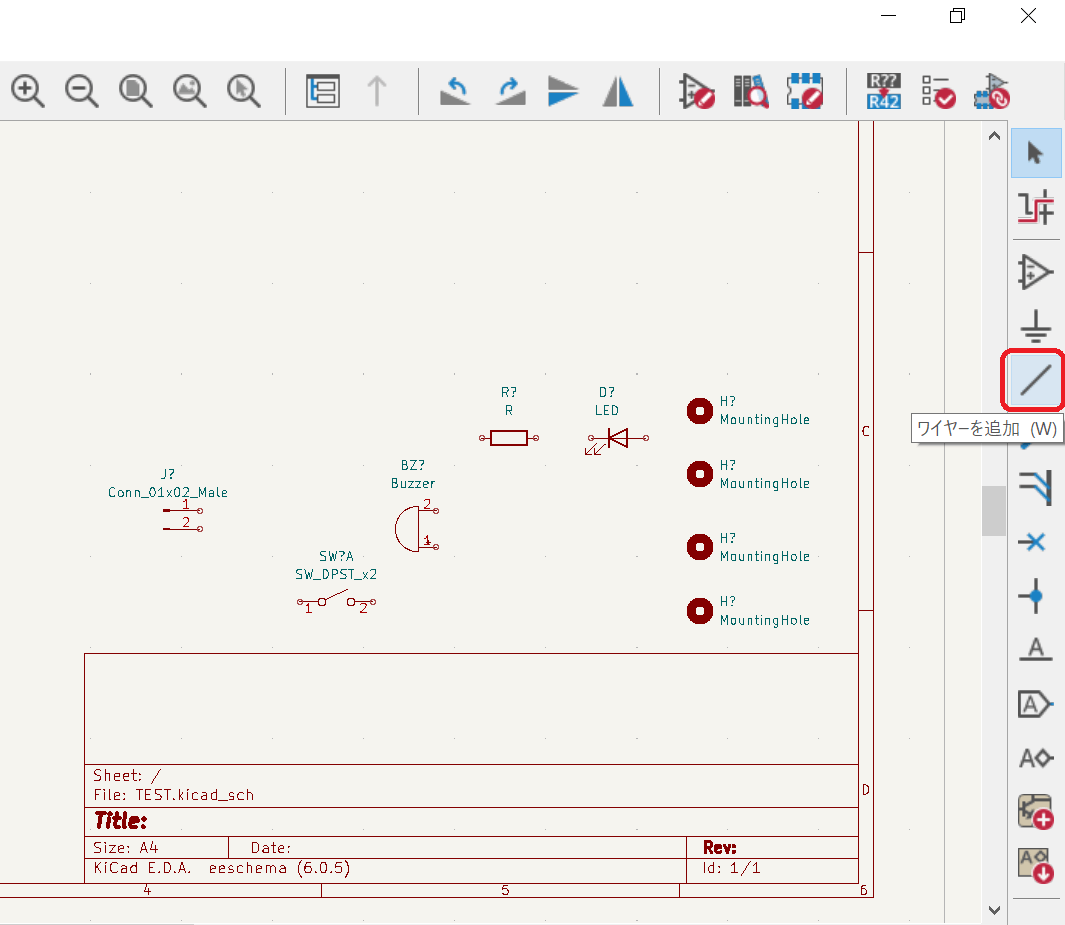Select the bottom MountingHole symbol

[700, 611]
